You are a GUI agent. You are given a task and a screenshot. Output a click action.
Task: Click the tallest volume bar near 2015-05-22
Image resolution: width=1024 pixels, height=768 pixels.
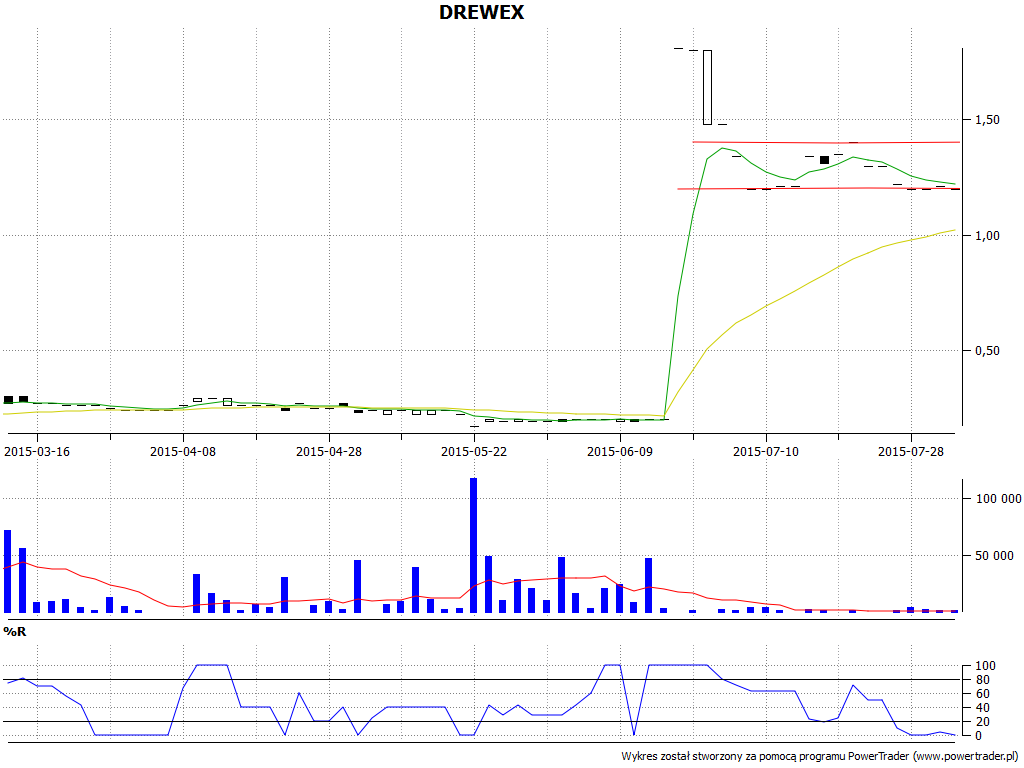click(x=473, y=545)
